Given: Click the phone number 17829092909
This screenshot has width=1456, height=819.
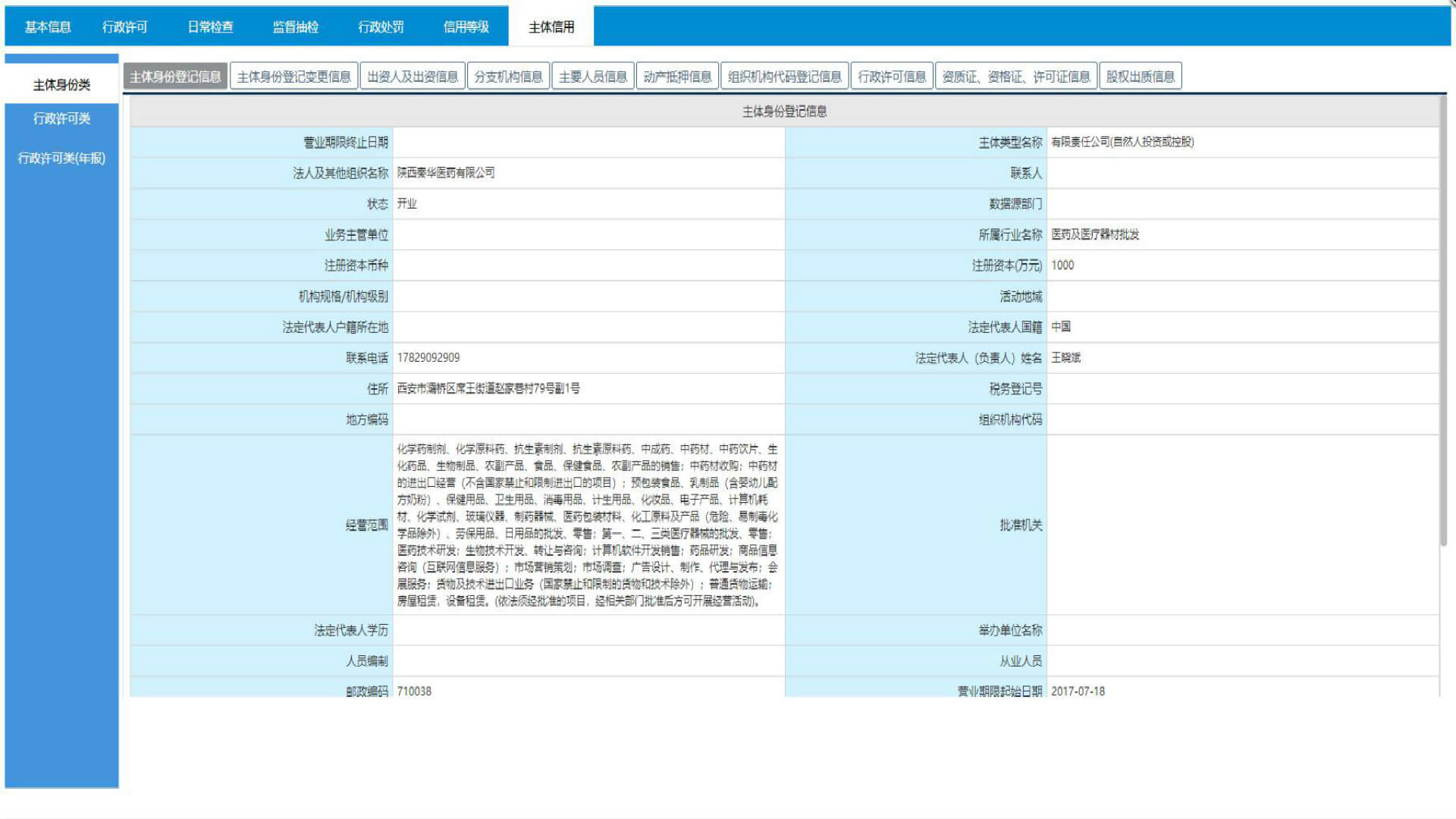Looking at the screenshot, I should tap(428, 358).
